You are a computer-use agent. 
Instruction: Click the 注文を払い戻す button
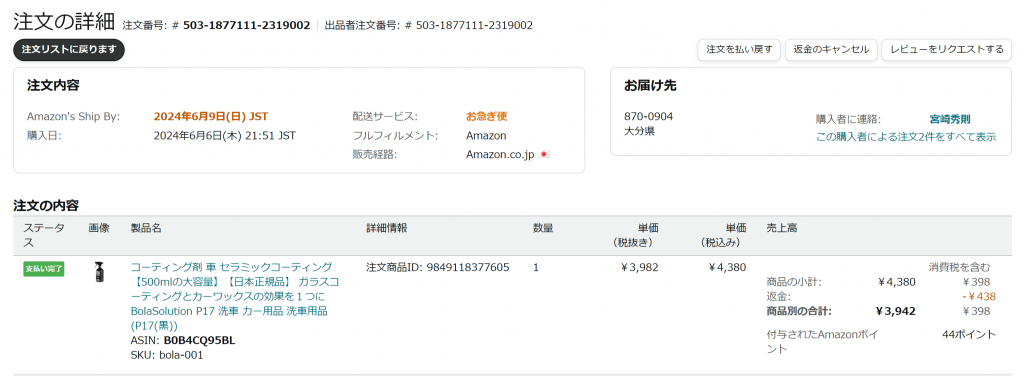pos(739,50)
